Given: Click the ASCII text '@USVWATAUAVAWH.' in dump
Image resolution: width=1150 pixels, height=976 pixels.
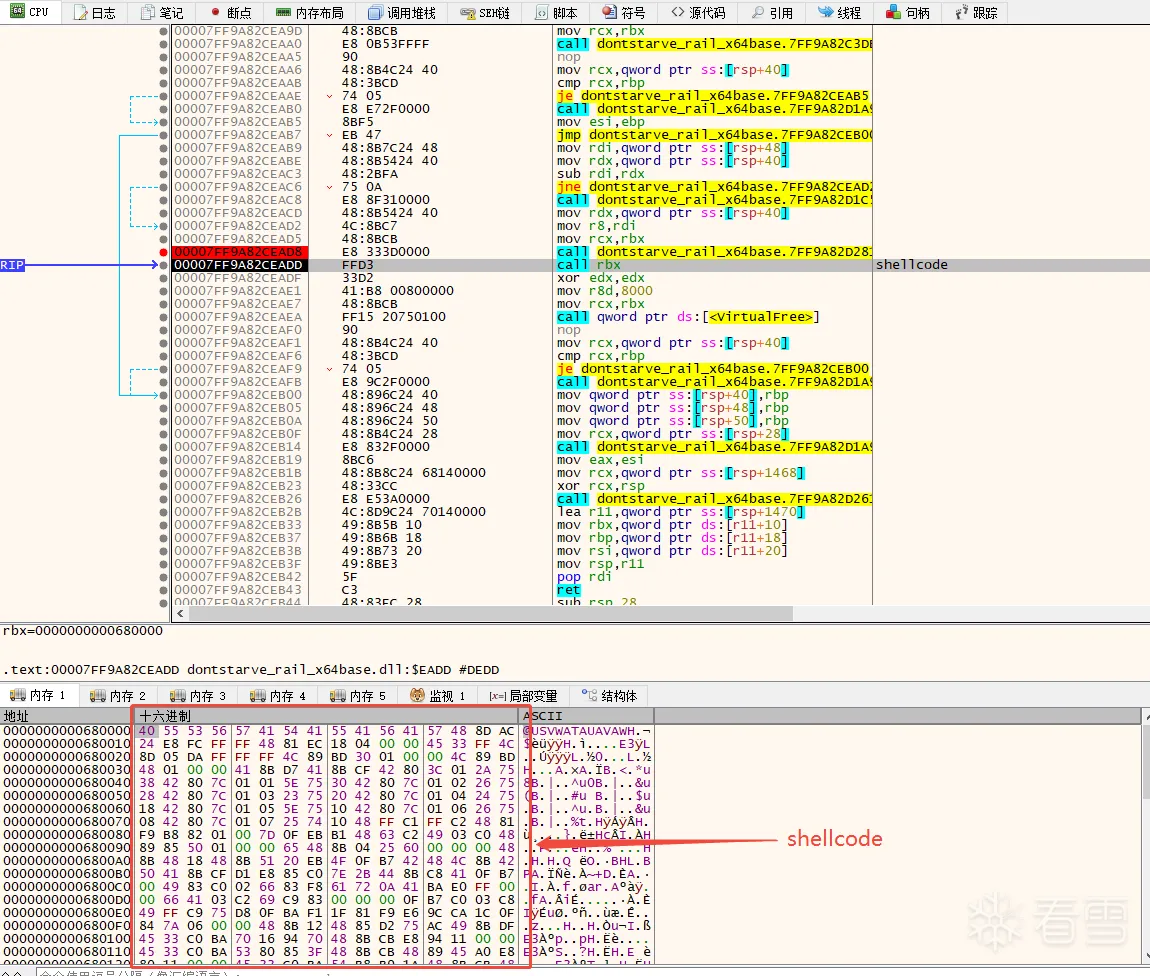Looking at the screenshot, I should [586, 731].
